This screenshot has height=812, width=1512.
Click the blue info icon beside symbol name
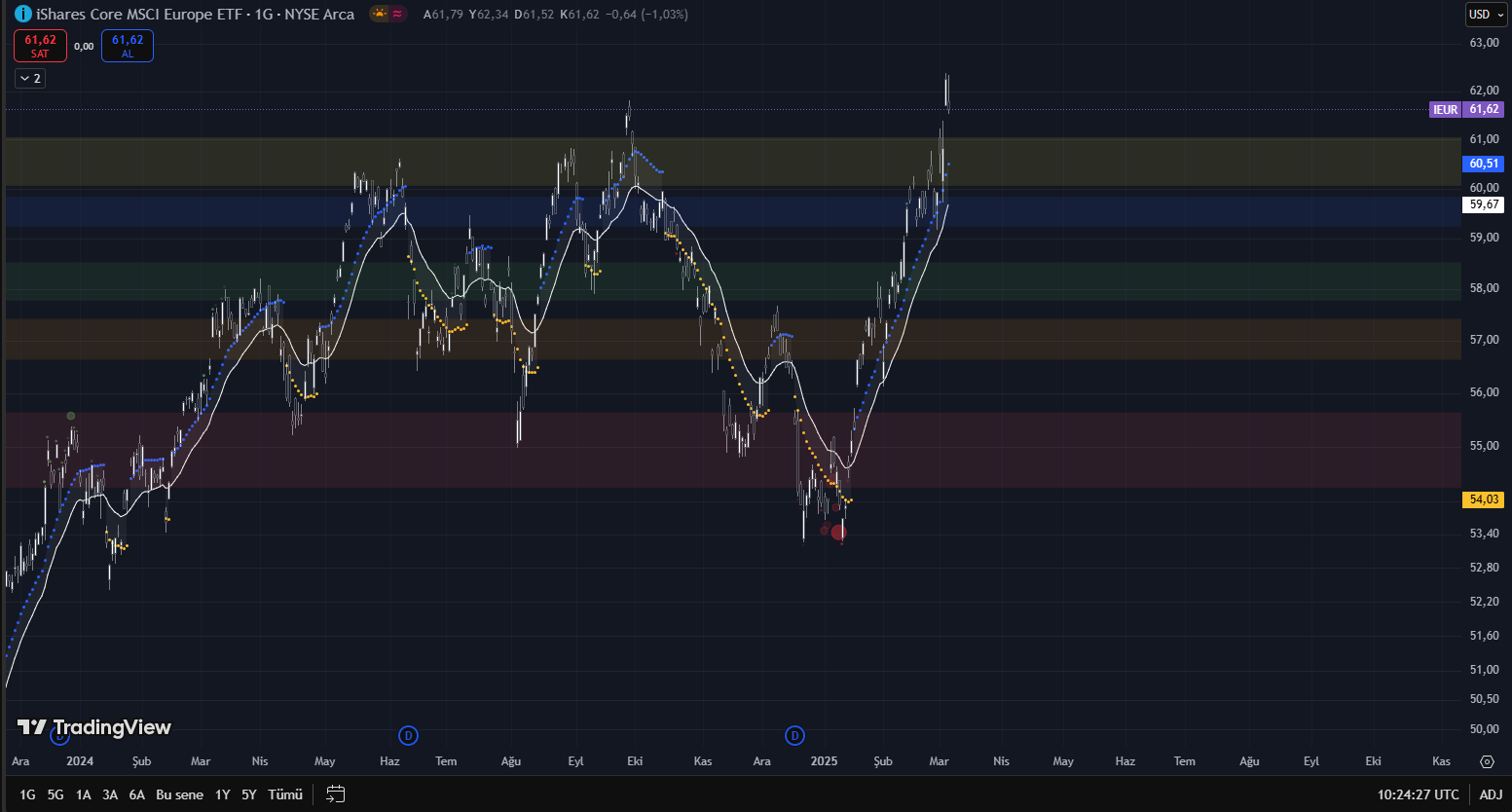(x=23, y=14)
